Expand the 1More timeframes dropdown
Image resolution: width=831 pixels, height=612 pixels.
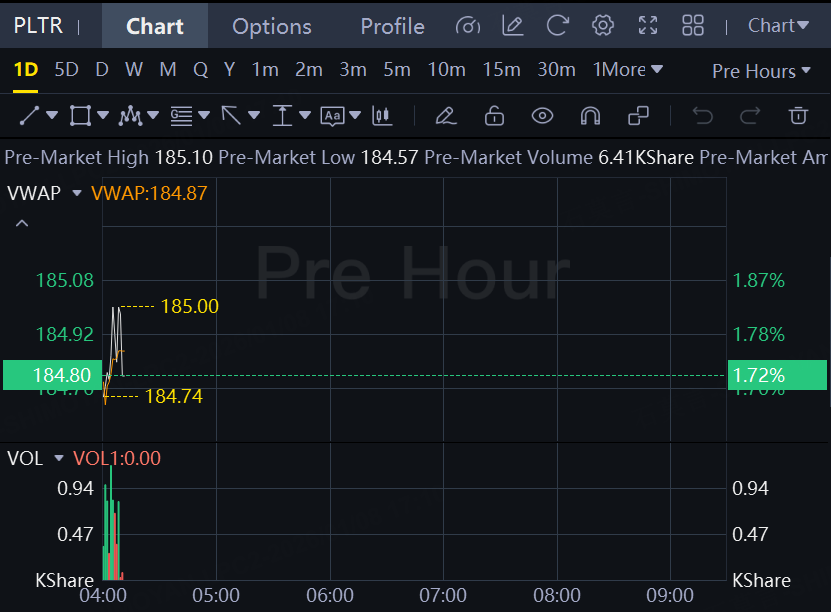pyautogui.click(x=628, y=70)
